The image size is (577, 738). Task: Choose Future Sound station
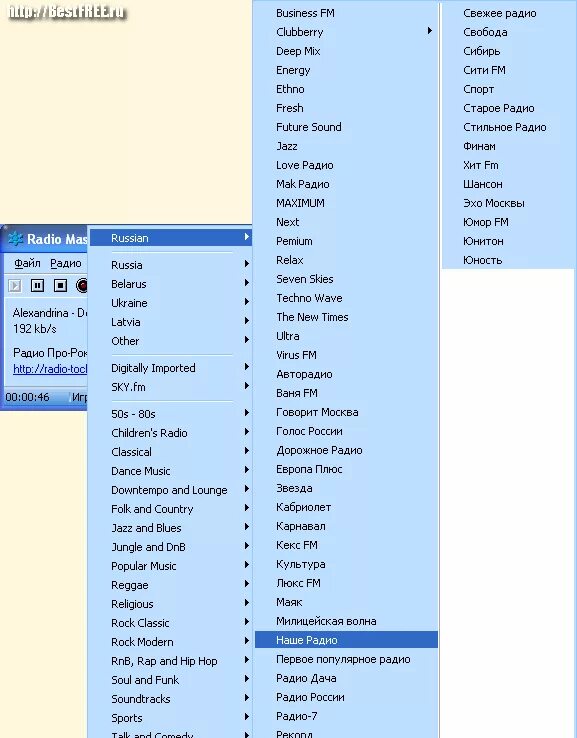pyautogui.click(x=346, y=127)
